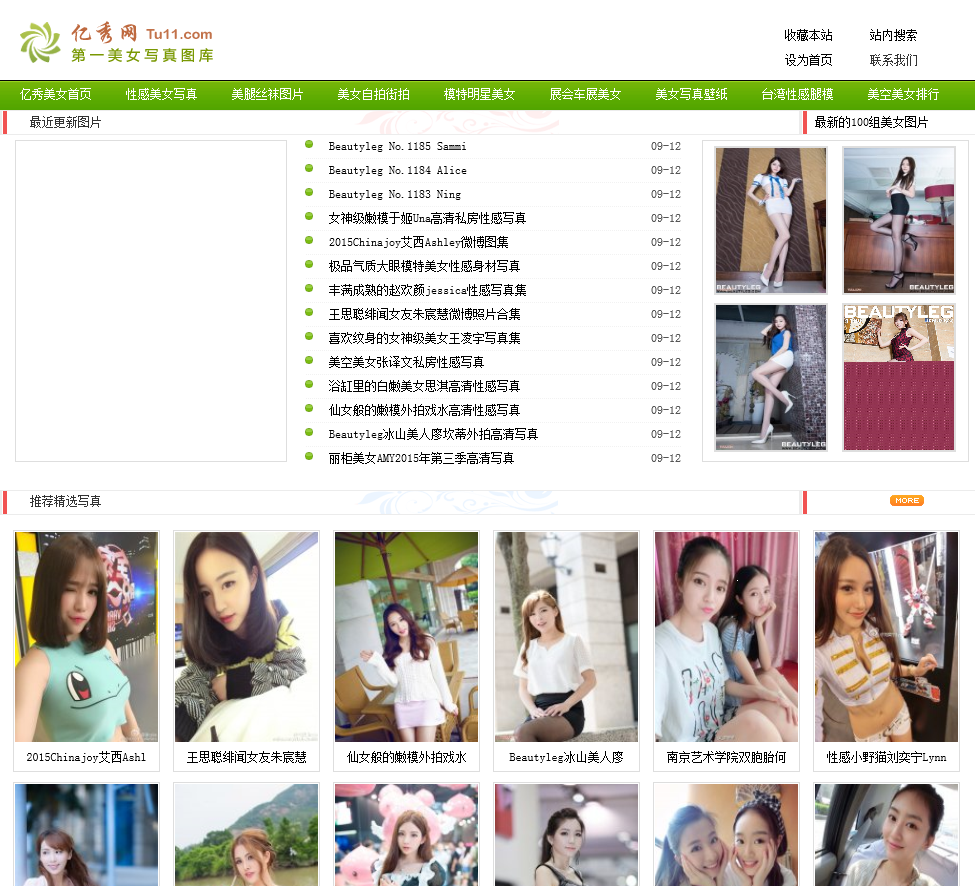Open 美女自拍街拍 nav item
Image resolution: width=975 pixels, height=886 pixels.
tap(373, 95)
